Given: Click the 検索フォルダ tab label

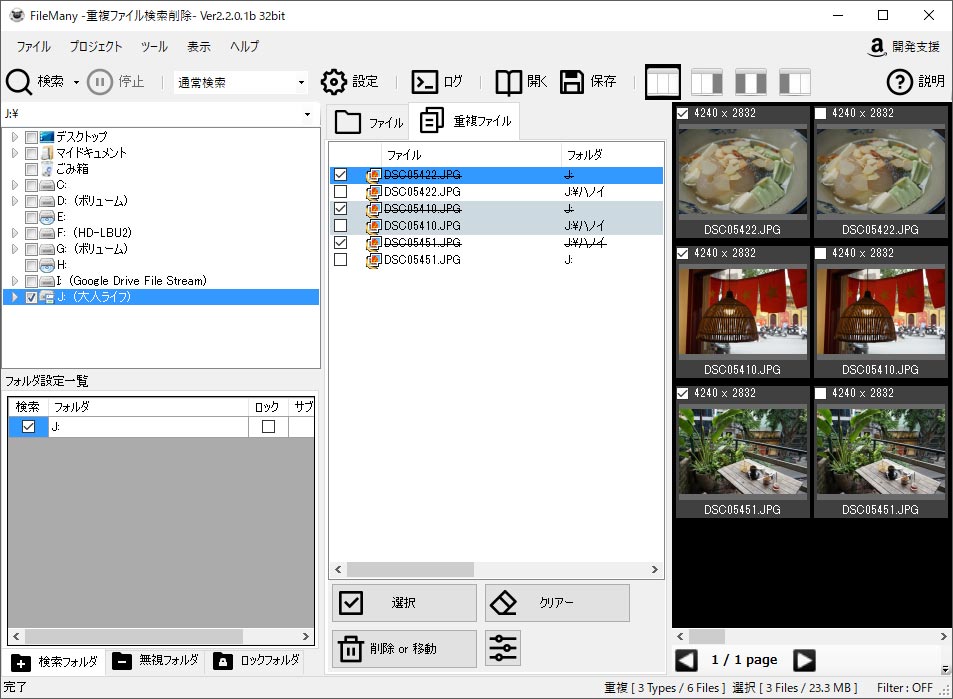Looking at the screenshot, I should 68,661.
